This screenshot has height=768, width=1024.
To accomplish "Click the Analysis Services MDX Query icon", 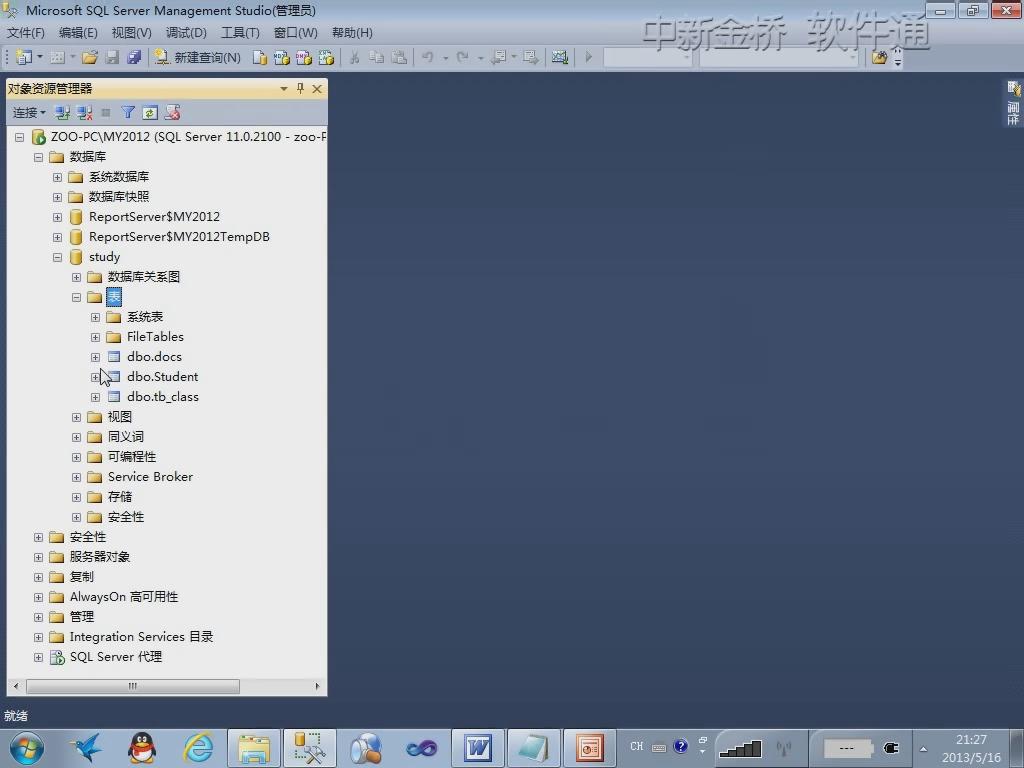I will click(281, 57).
